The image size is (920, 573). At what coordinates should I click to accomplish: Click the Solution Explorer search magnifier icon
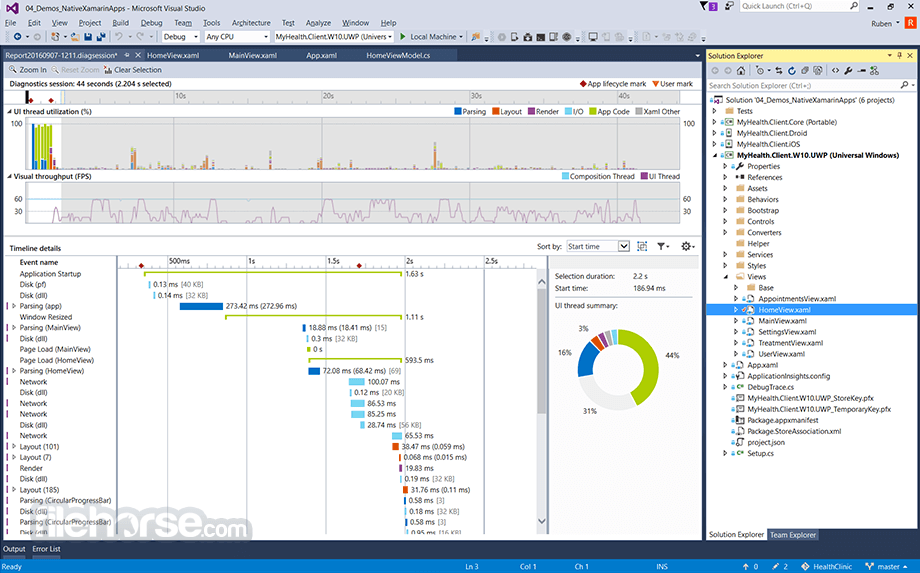coord(904,85)
